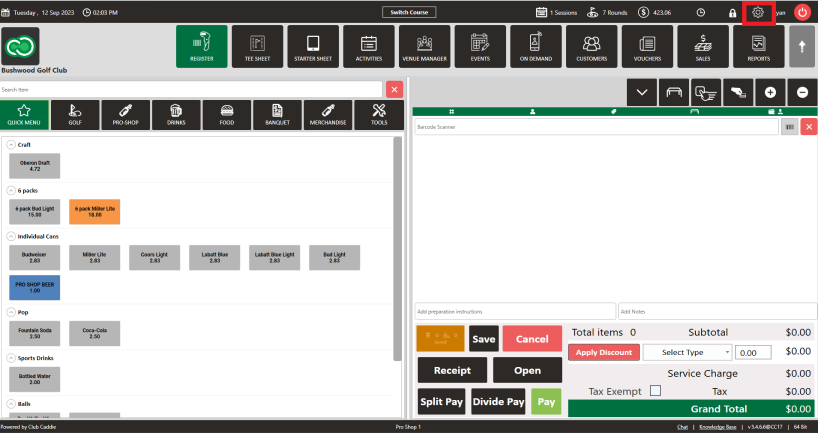Image resolution: width=818 pixels, height=433 pixels.
Task: Click the Split Pay button
Action: (x=441, y=402)
